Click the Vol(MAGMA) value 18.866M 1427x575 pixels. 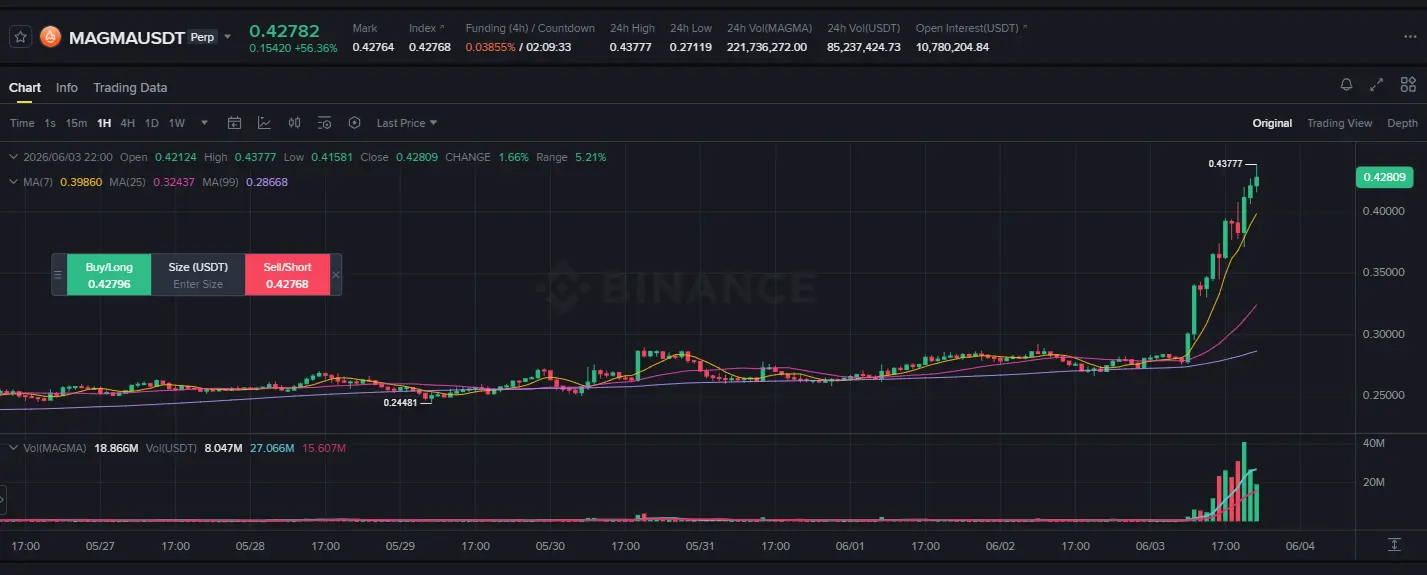116,448
